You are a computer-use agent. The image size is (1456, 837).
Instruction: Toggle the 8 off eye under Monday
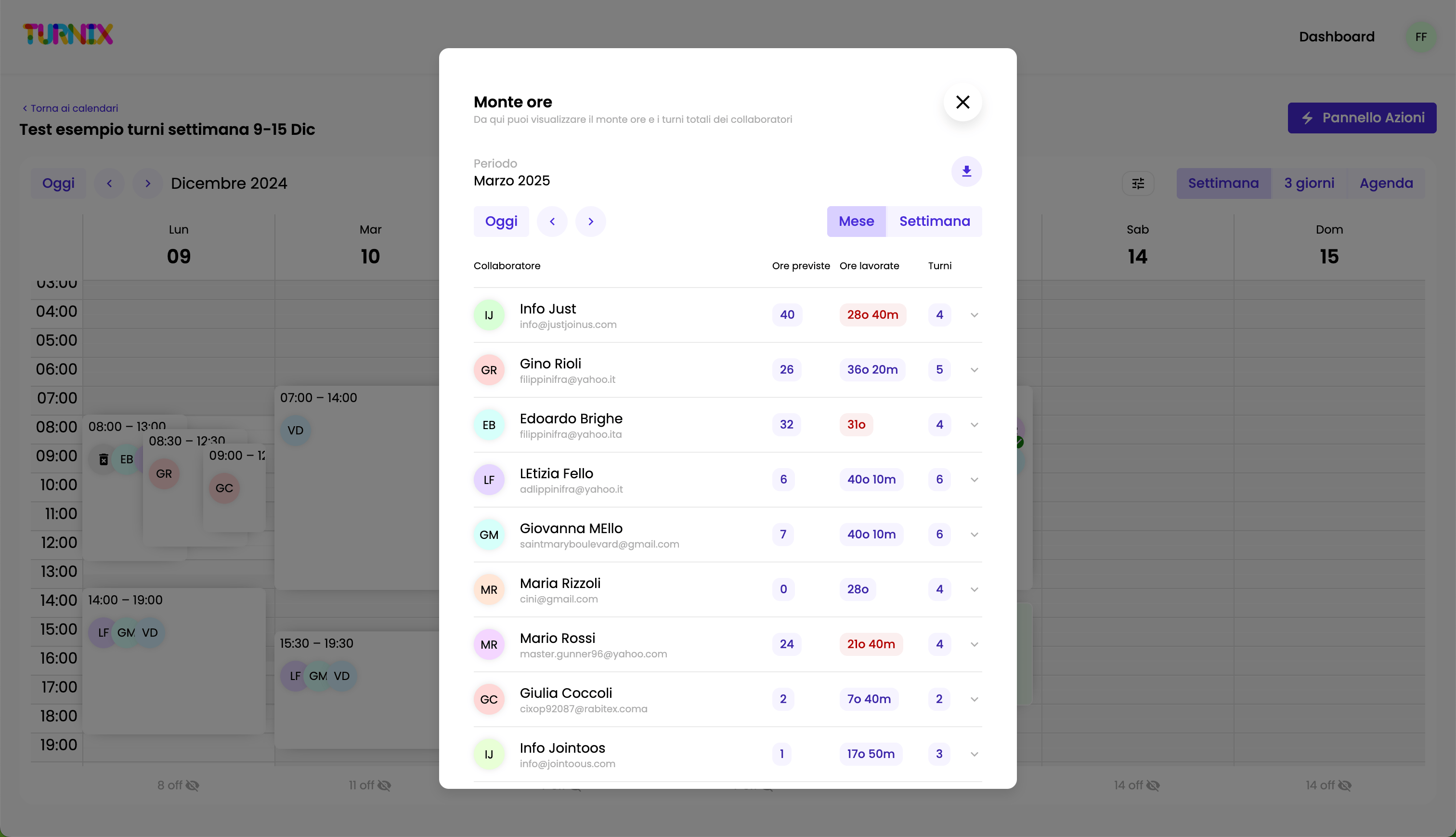click(x=193, y=785)
